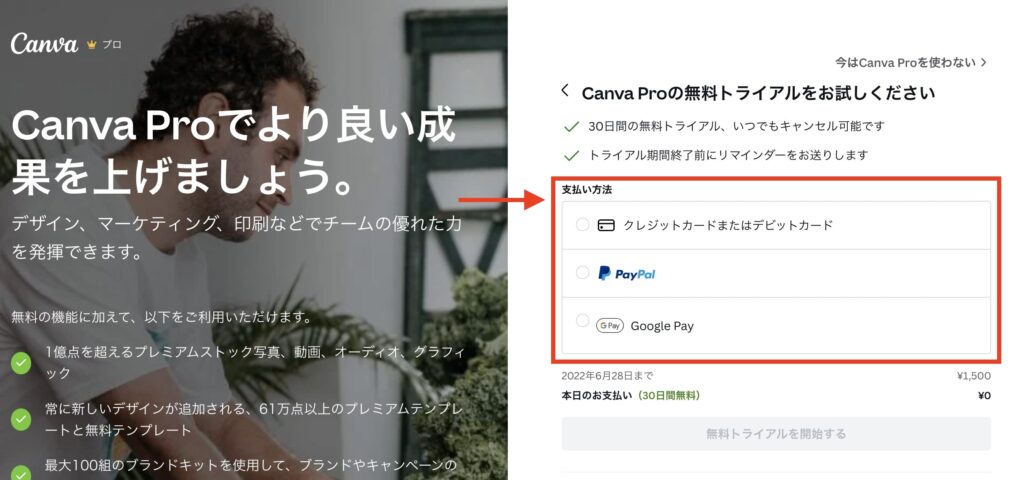Click the crown Pro icon
Screen dimensions: 1024x480
pos(91,45)
